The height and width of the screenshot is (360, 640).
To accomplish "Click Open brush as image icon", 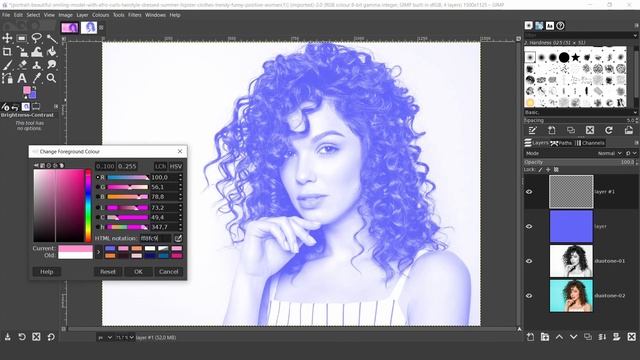I will (629, 130).
